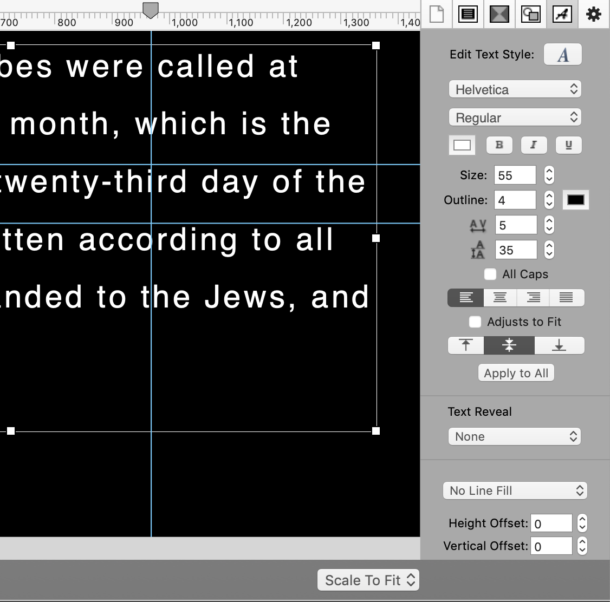The image size is (610, 602).
Task: Click the bottom-left text box handle
Action: coord(11,431)
